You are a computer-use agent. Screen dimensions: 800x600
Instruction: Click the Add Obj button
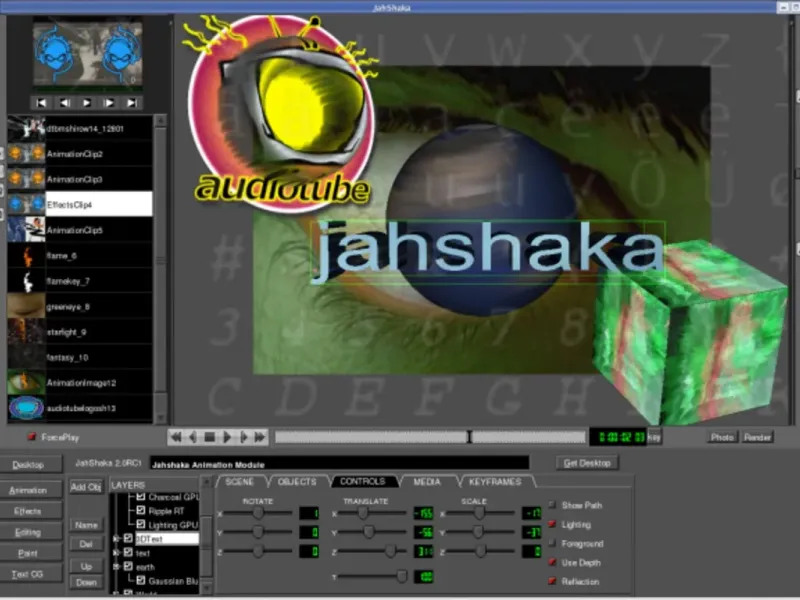(x=86, y=487)
